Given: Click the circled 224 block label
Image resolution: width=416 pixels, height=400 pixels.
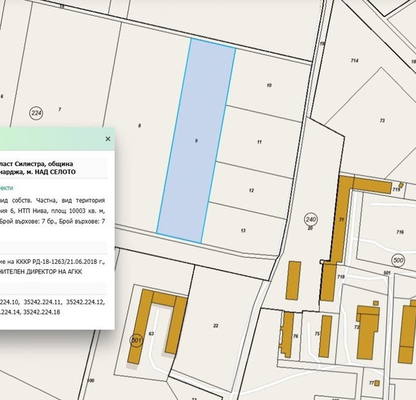Looking at the screenshot, I should click(36, 113).
